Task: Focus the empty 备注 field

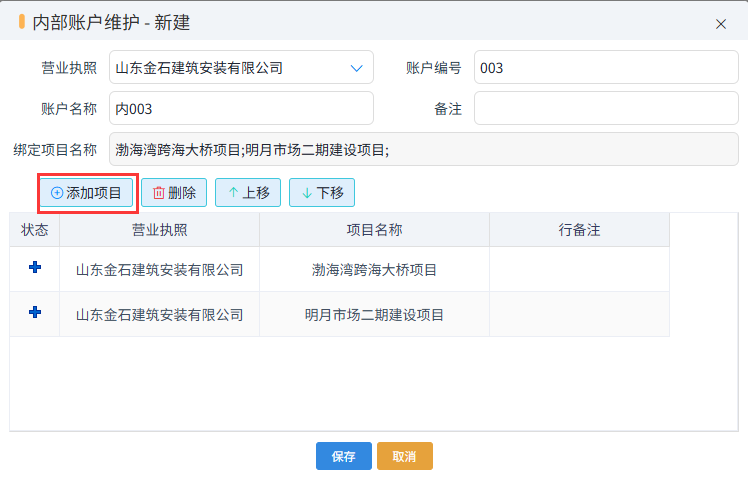Action: [x=606, y=109]
